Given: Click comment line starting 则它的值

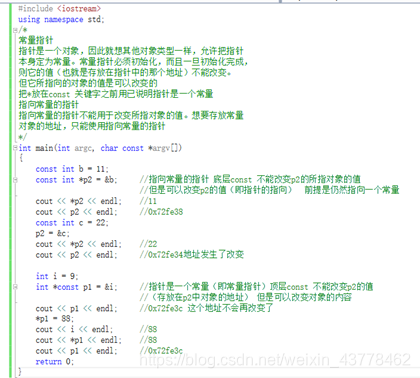Looking at the screenshot, I should [125, 73].
